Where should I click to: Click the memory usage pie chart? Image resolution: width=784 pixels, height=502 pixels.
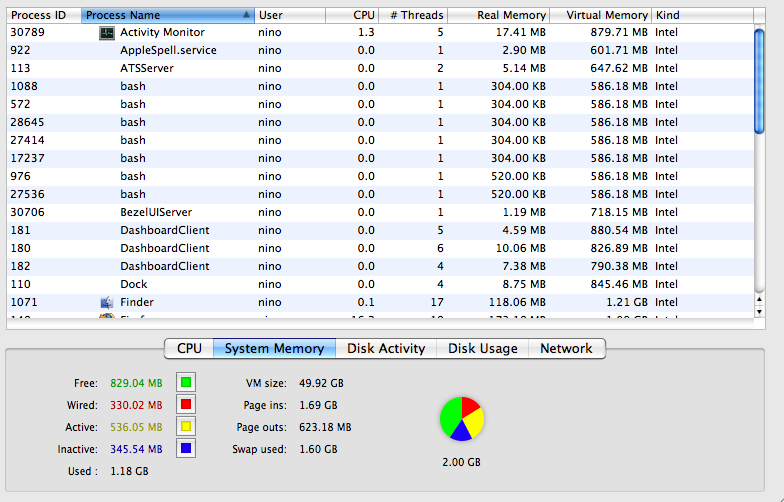[462, 419]
